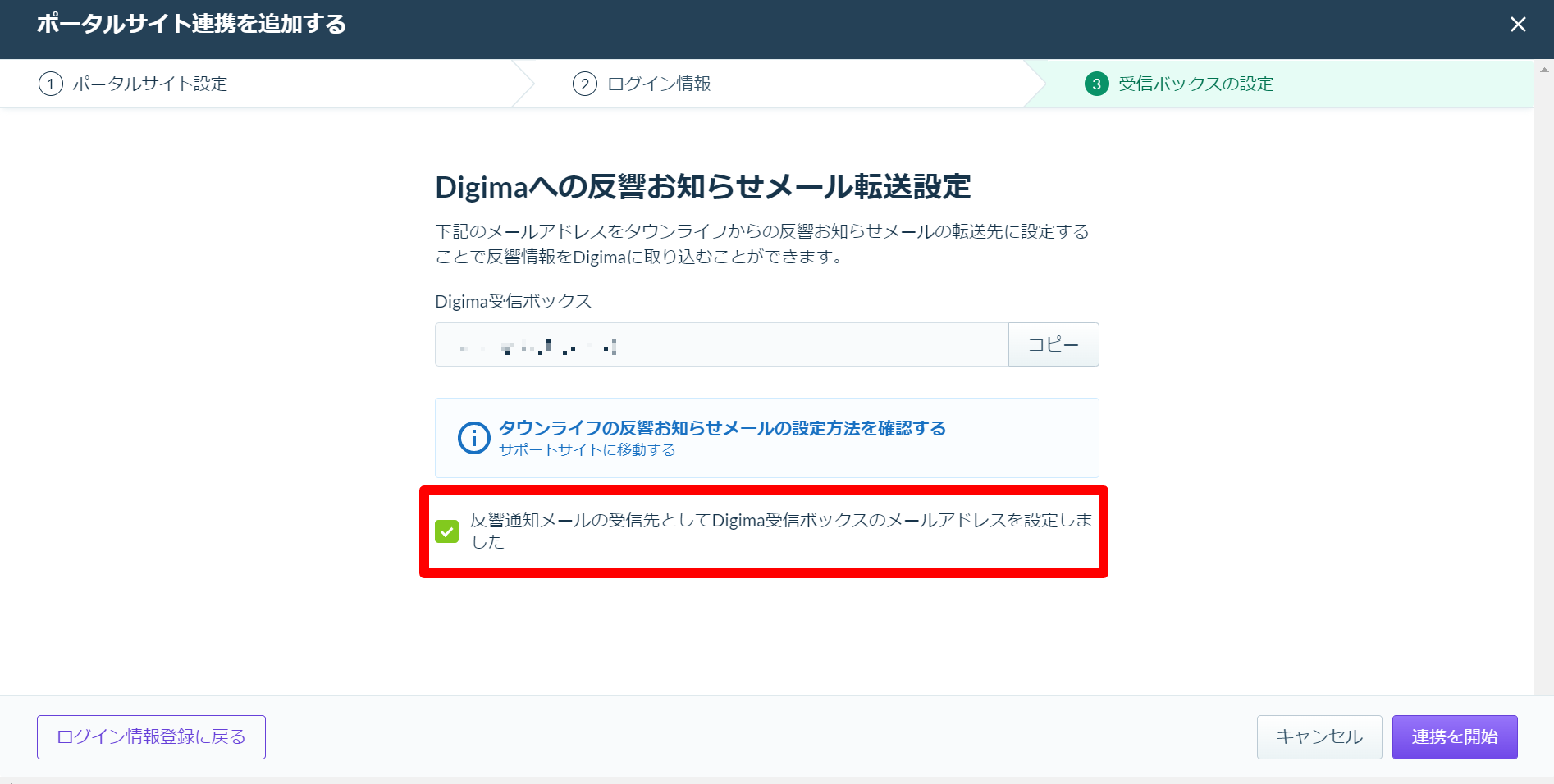
Task: Click the キャンセル button
Action: [1319, 737]
